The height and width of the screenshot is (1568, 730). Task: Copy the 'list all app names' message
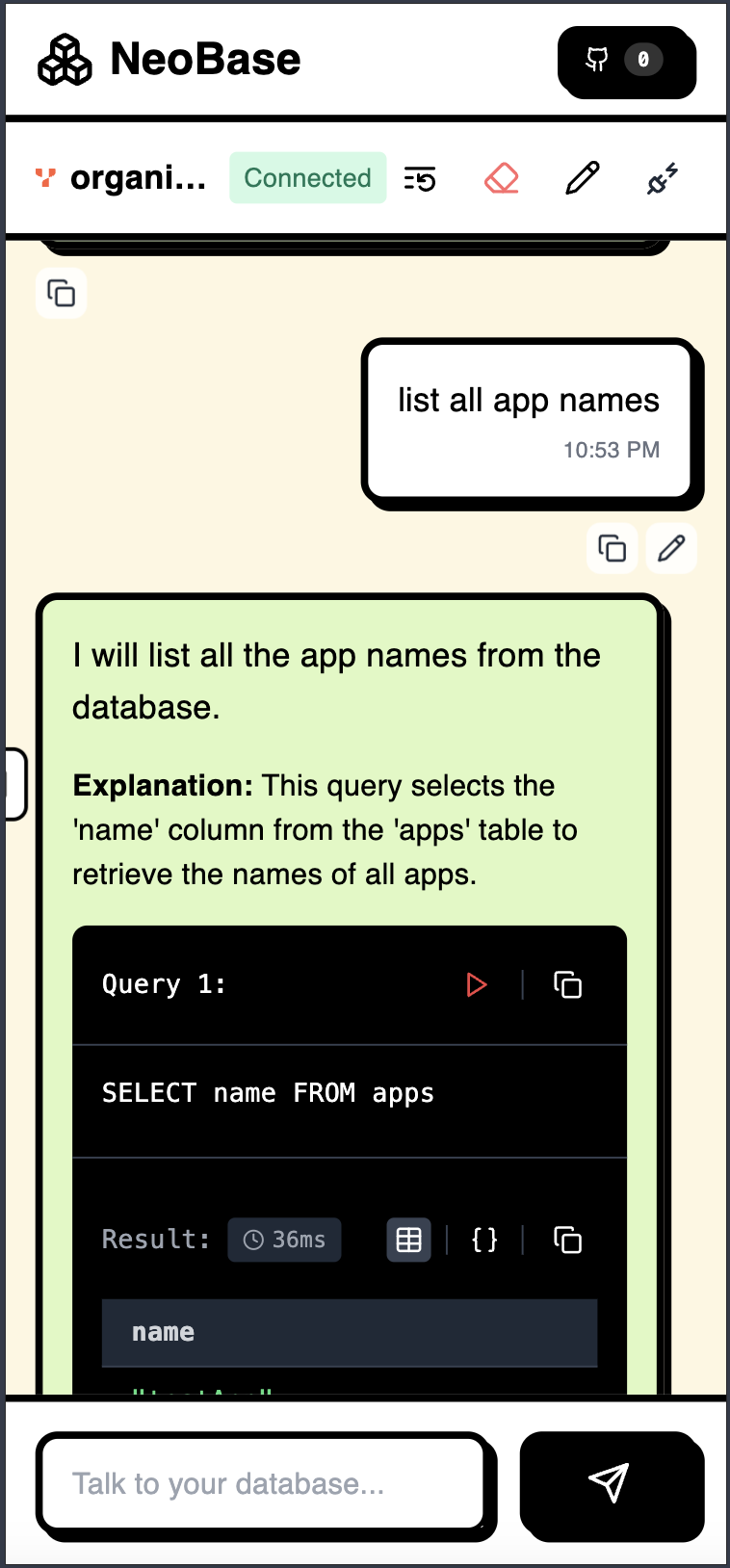[613, 548]
